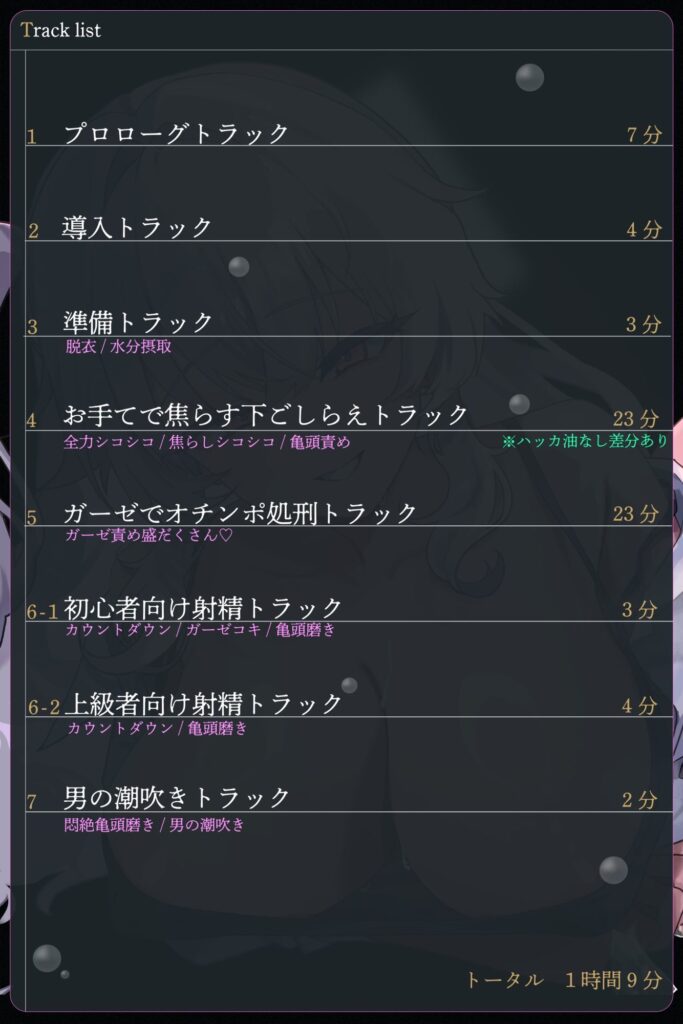This screenshot has width=683, height=1024.
Task: Click track number 7
Action: click(32, 802)
